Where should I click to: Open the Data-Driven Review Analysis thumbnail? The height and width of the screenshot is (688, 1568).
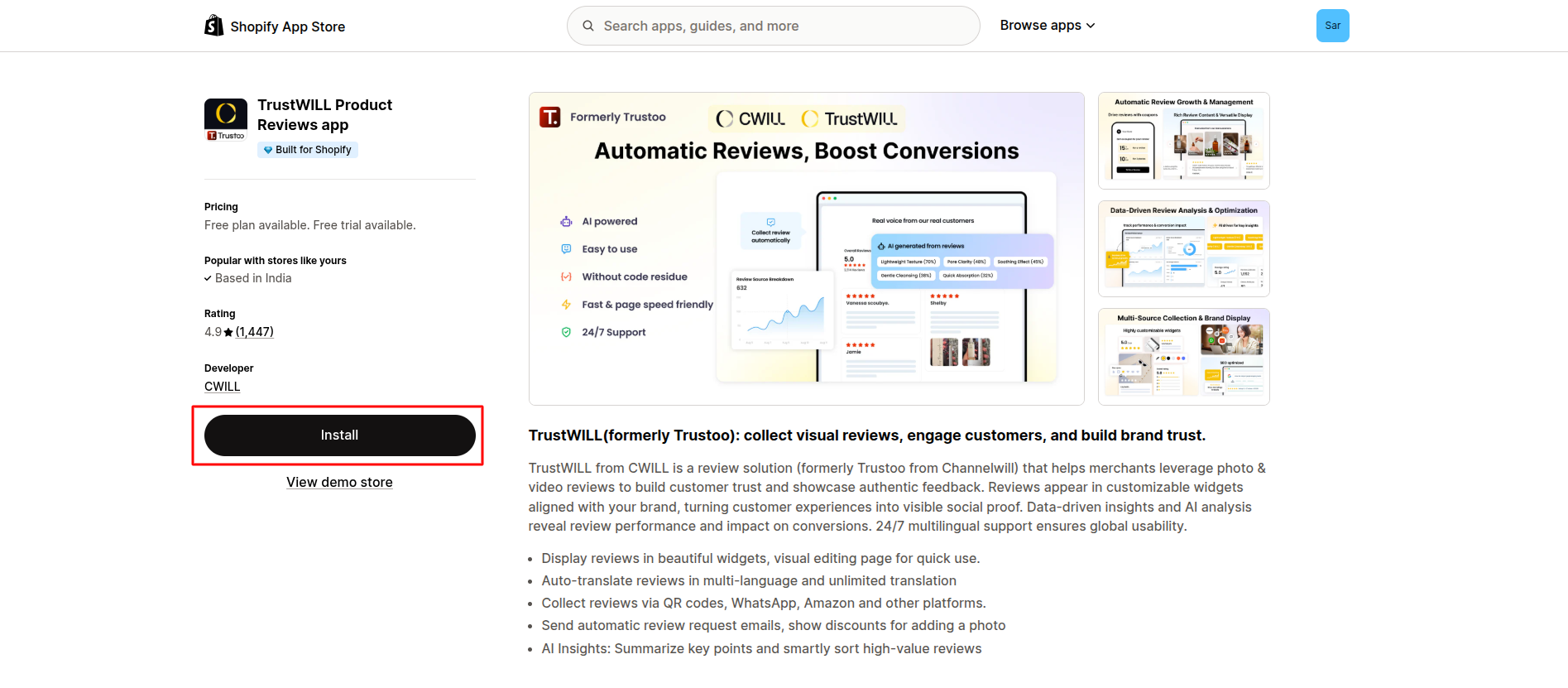(x=1184, y=248)
